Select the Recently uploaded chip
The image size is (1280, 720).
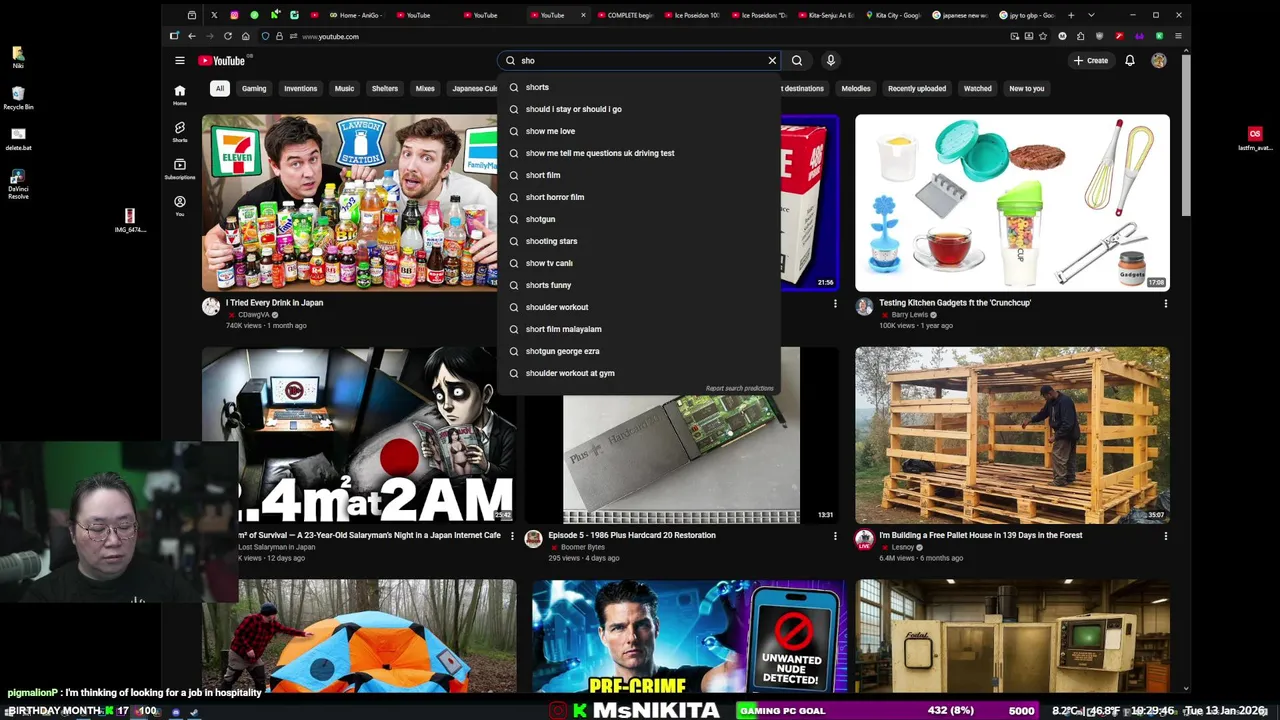(x=917, y=88)
